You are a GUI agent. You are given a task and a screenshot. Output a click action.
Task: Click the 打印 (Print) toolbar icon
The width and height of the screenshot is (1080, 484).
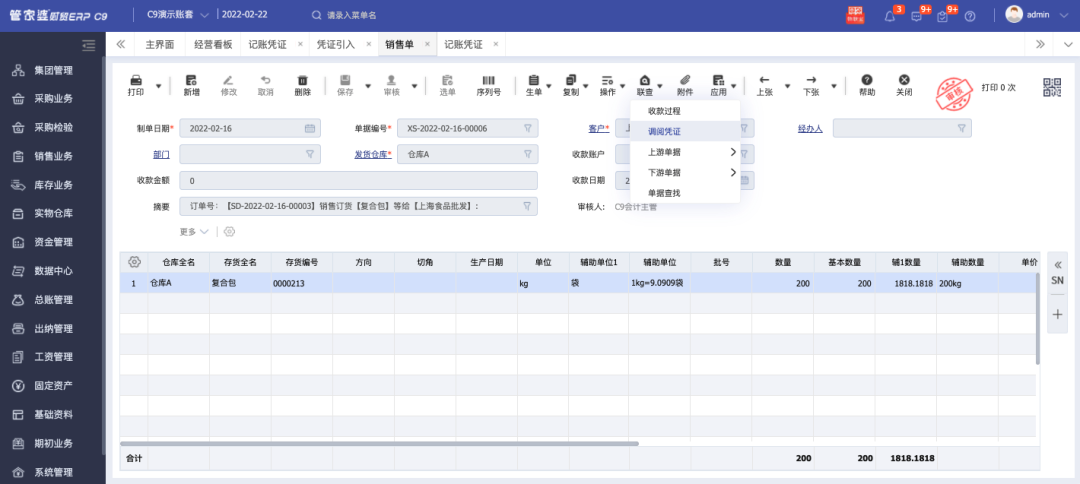[136, 85]
